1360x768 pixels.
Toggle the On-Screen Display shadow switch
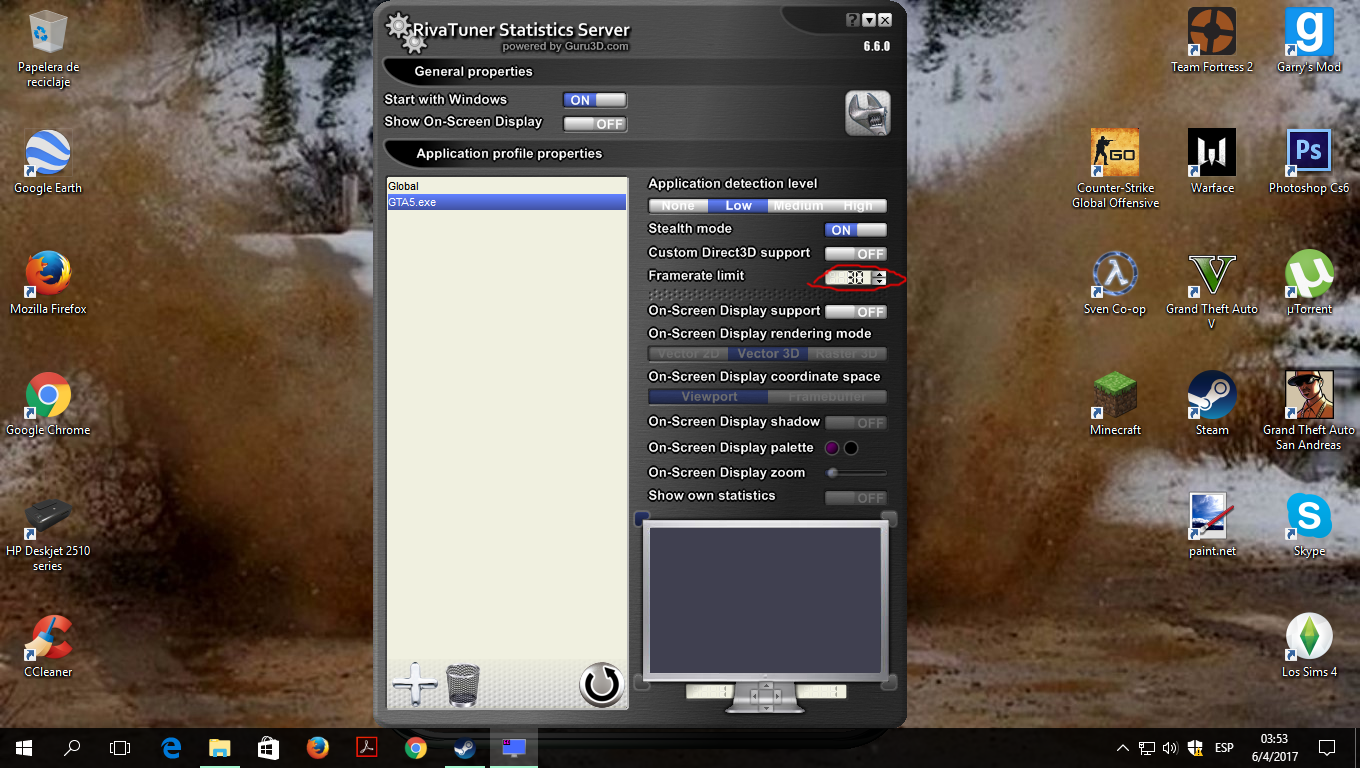point(856,423)
